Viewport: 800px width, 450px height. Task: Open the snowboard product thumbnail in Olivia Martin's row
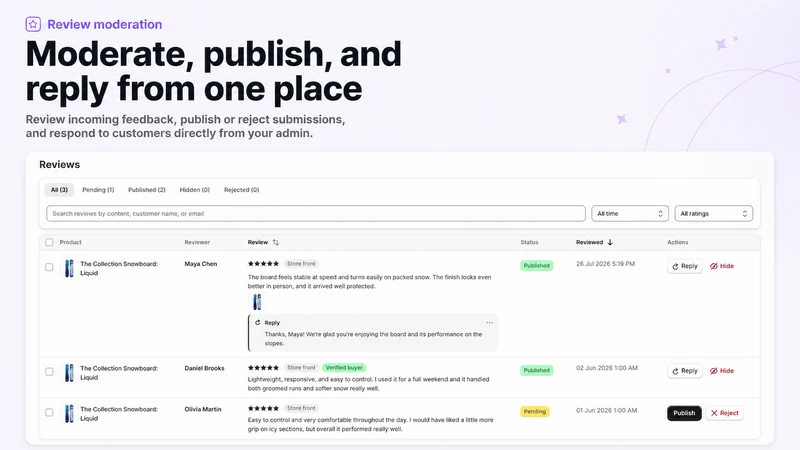(x=69, y=414)
